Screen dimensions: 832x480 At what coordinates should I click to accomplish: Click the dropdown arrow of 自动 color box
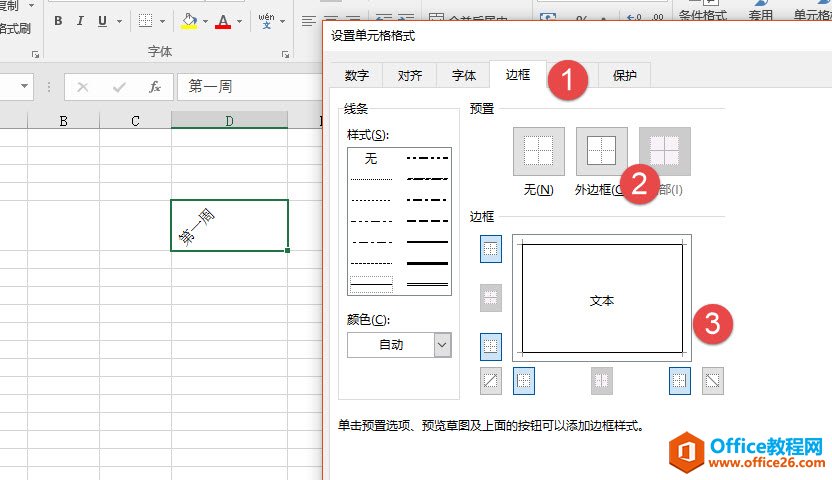point(443,345)
